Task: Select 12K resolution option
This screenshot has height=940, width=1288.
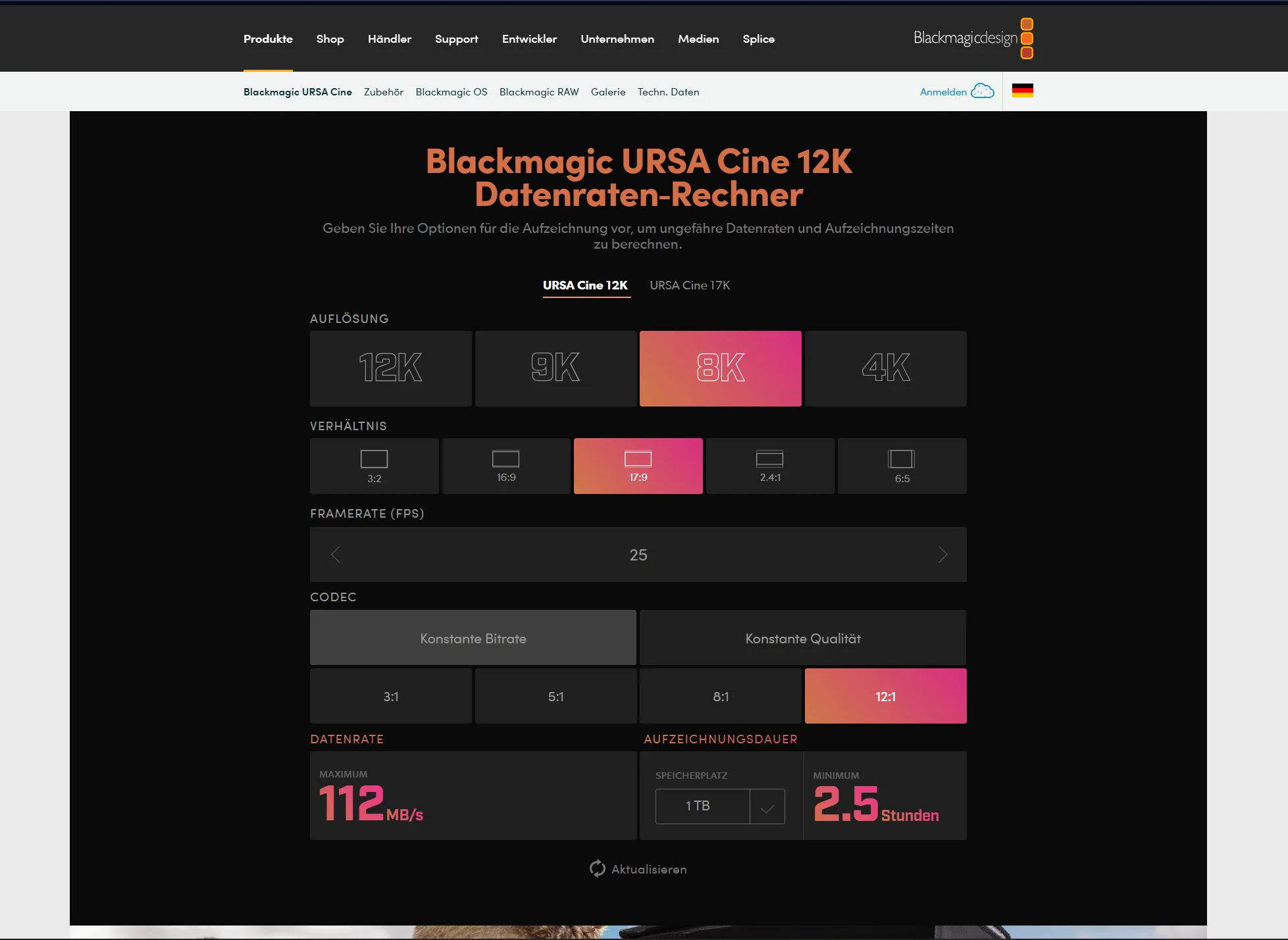Action: (390, 368)
